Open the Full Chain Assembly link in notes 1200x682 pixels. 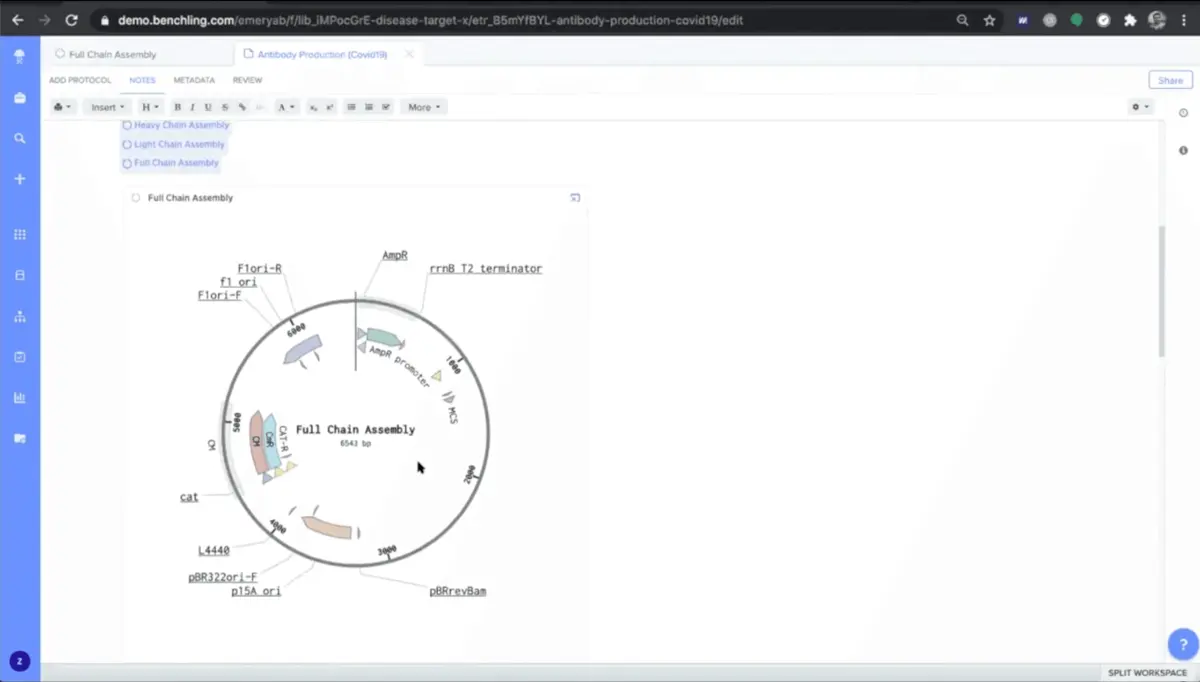tap(170, 163)
